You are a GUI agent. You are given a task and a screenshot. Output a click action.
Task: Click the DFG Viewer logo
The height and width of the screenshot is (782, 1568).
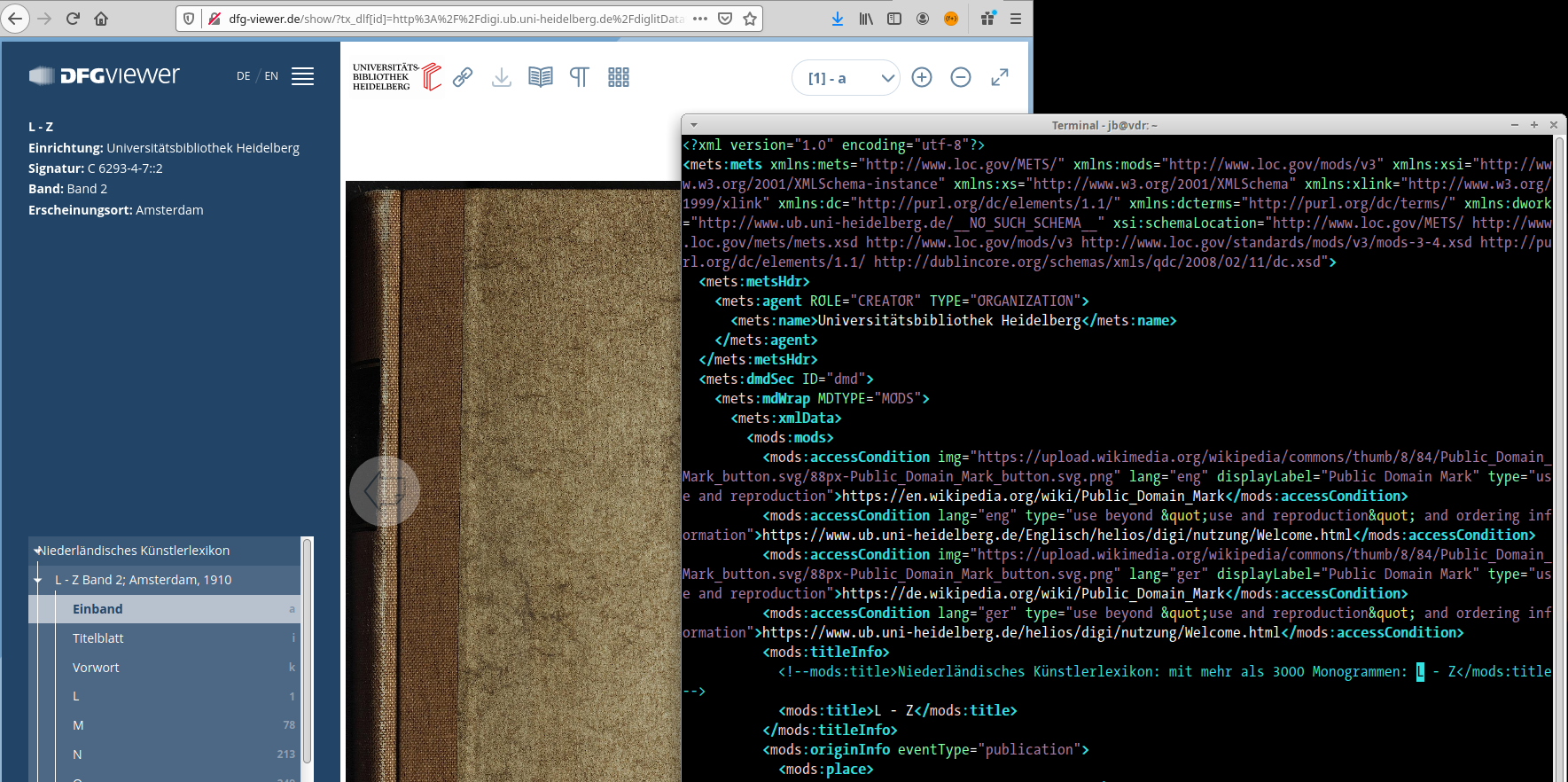[x=105, y=76]
